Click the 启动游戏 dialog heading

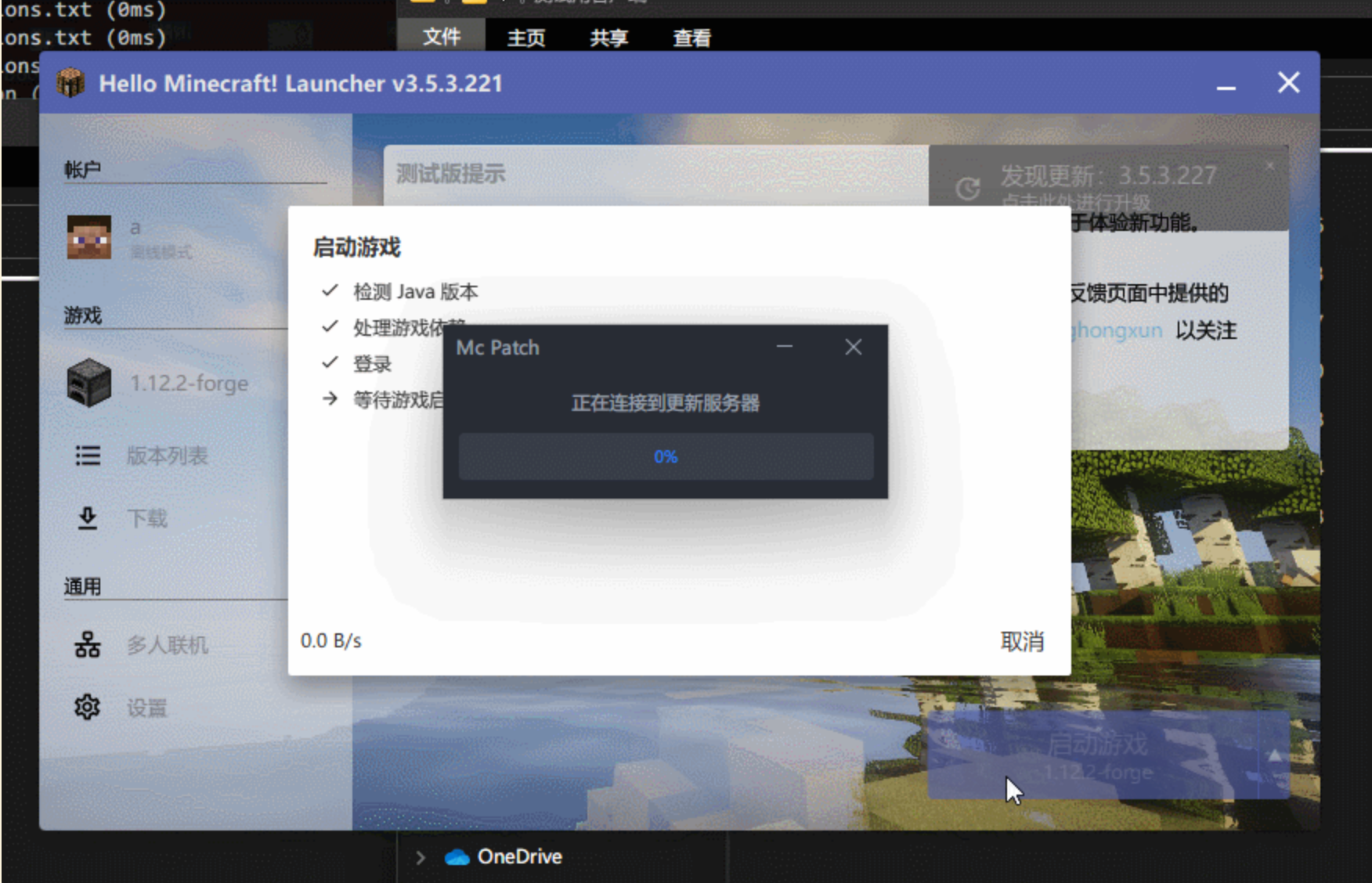click(357, 247)
